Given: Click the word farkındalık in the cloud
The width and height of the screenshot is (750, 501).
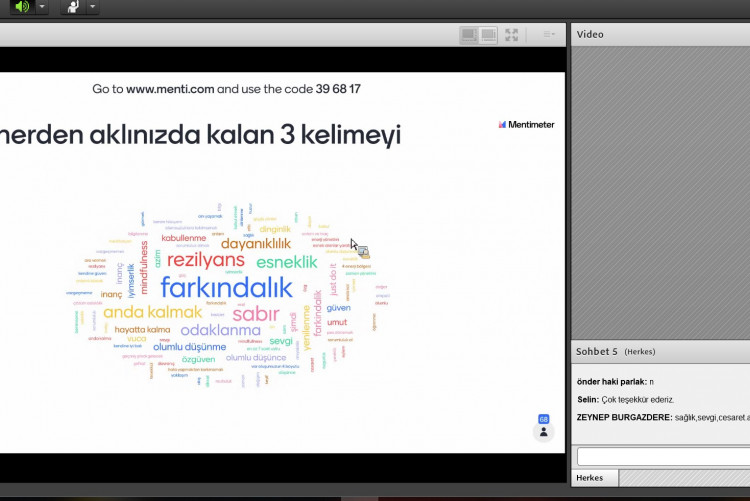Looking at the screenshot, I should [x=226, y=289].
